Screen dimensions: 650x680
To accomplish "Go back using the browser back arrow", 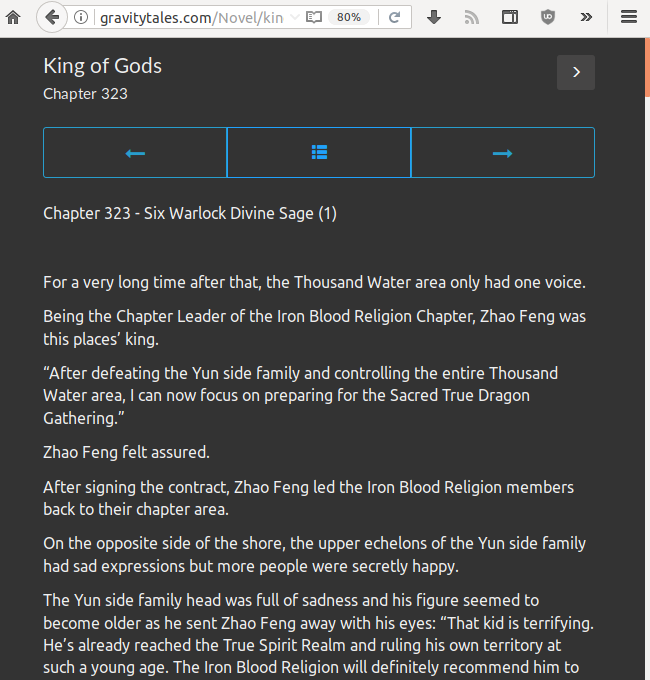I will tap(52, 17).
